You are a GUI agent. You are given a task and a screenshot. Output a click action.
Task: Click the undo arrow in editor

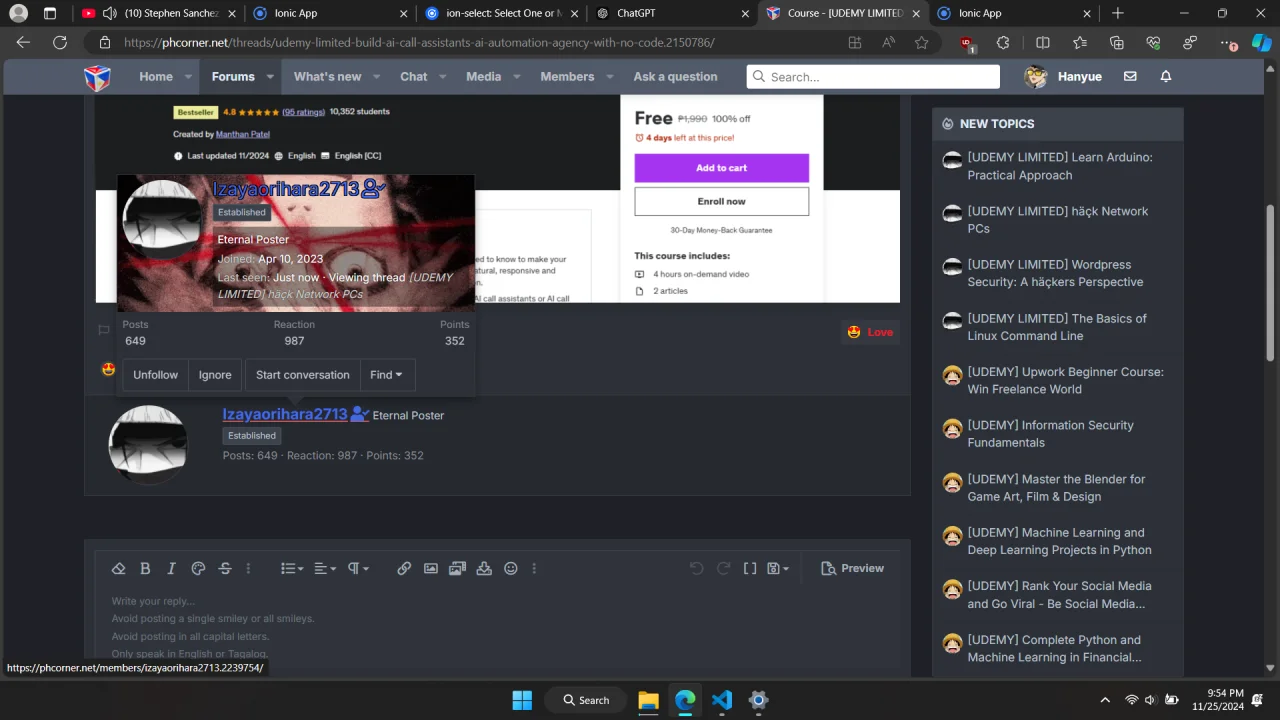(x=697, y=568)
